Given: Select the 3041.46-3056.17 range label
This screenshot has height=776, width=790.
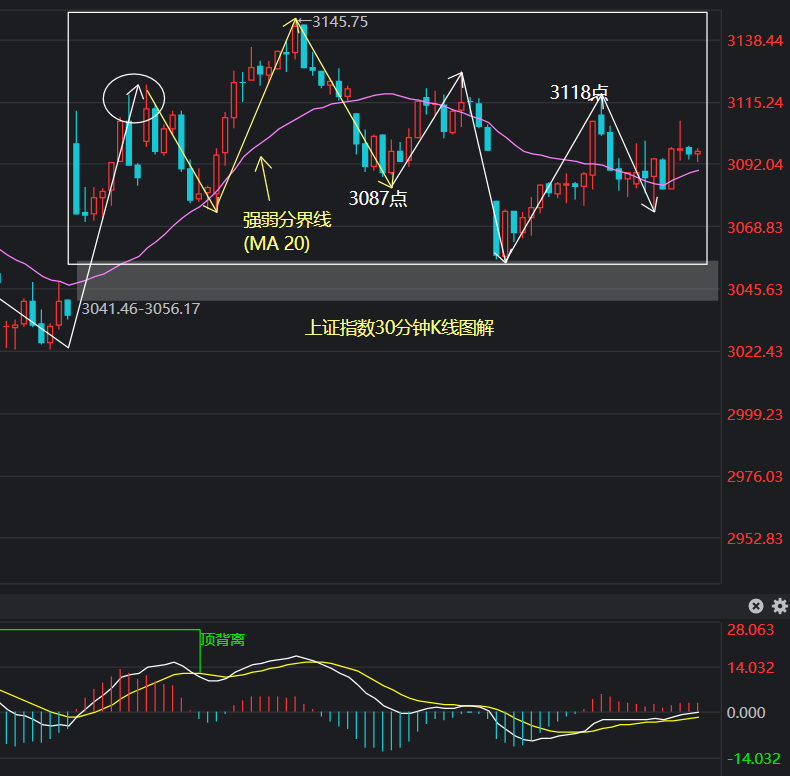Looking at the screenshot, I should (141, 308).
